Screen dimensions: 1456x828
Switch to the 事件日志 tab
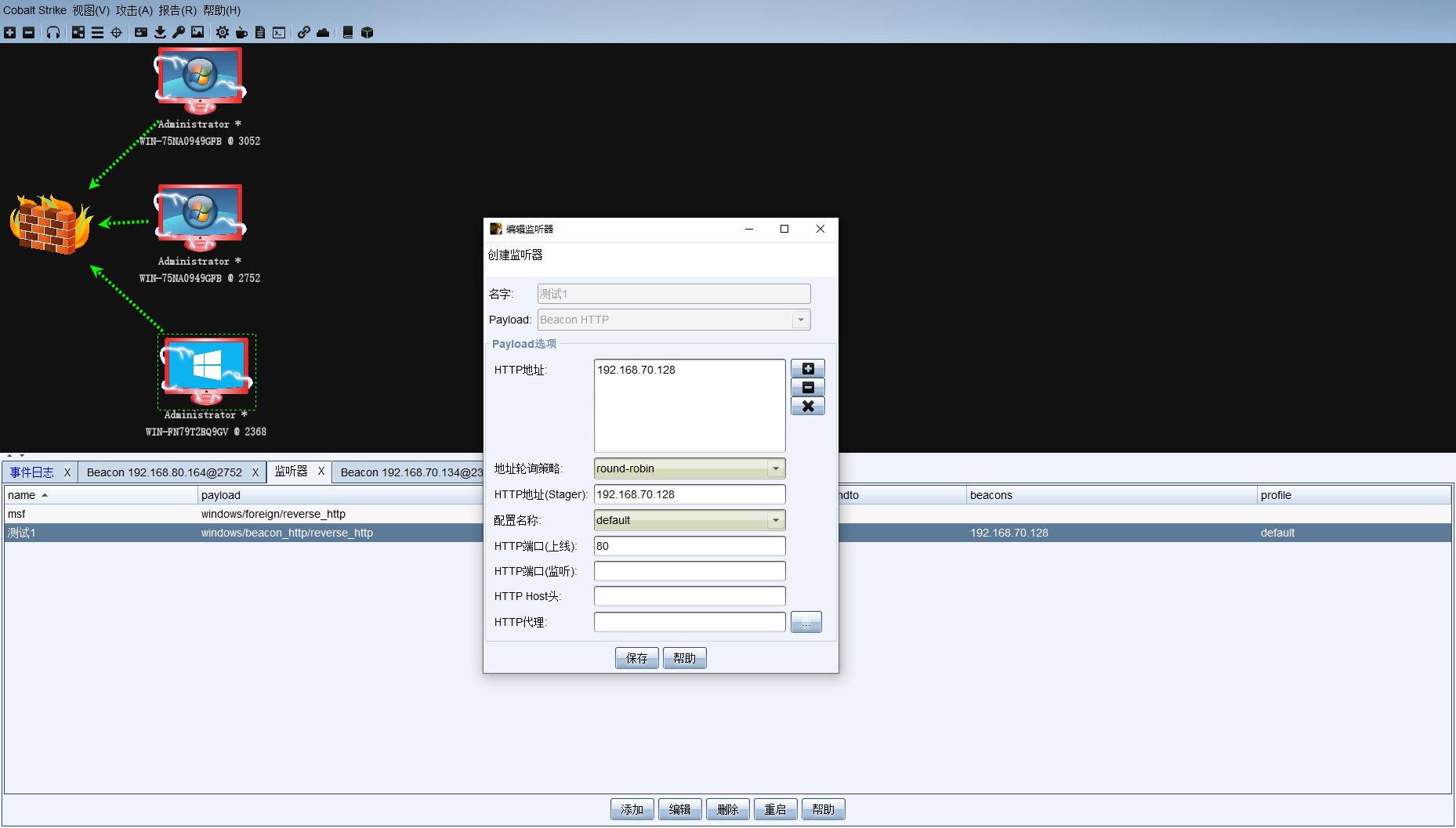coord(31,472)
